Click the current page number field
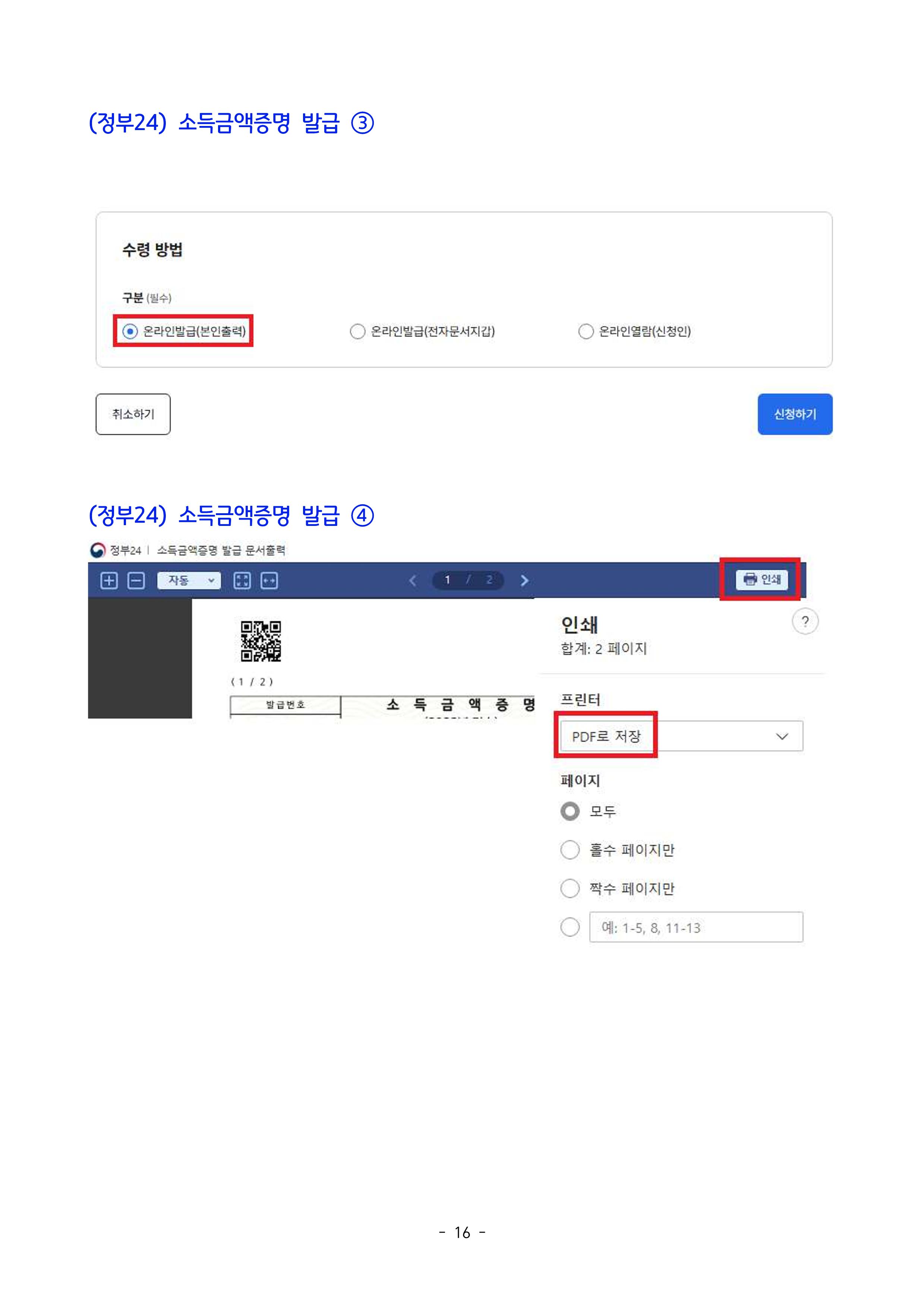 (x=448, y=580)
